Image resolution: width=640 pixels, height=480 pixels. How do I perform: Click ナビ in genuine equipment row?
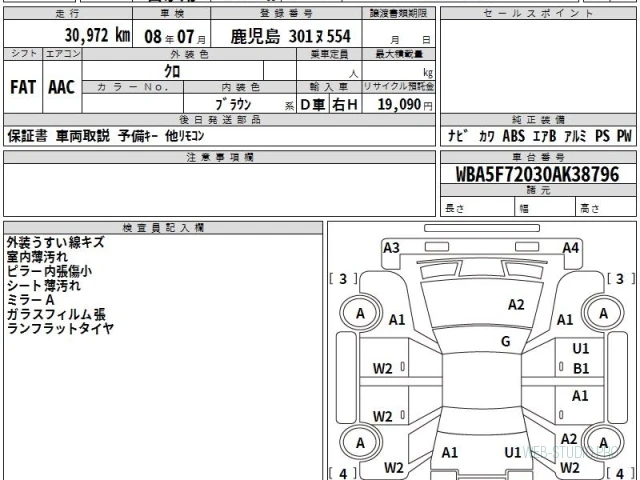click(x=458, y=136)
